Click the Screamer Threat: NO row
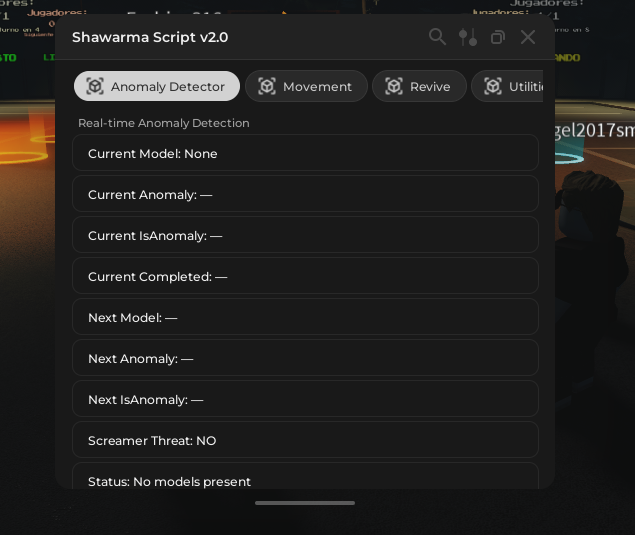 point(305,440)
